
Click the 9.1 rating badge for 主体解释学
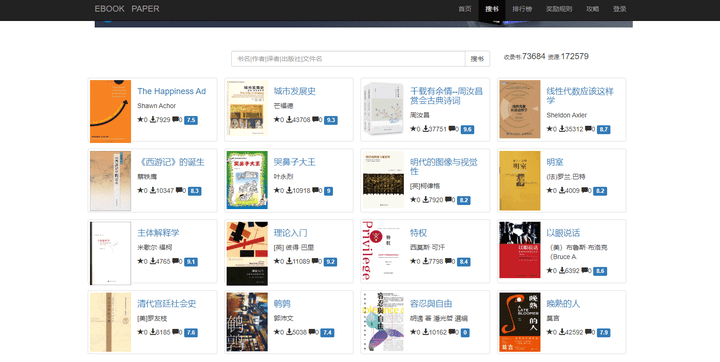click(191, 262)
